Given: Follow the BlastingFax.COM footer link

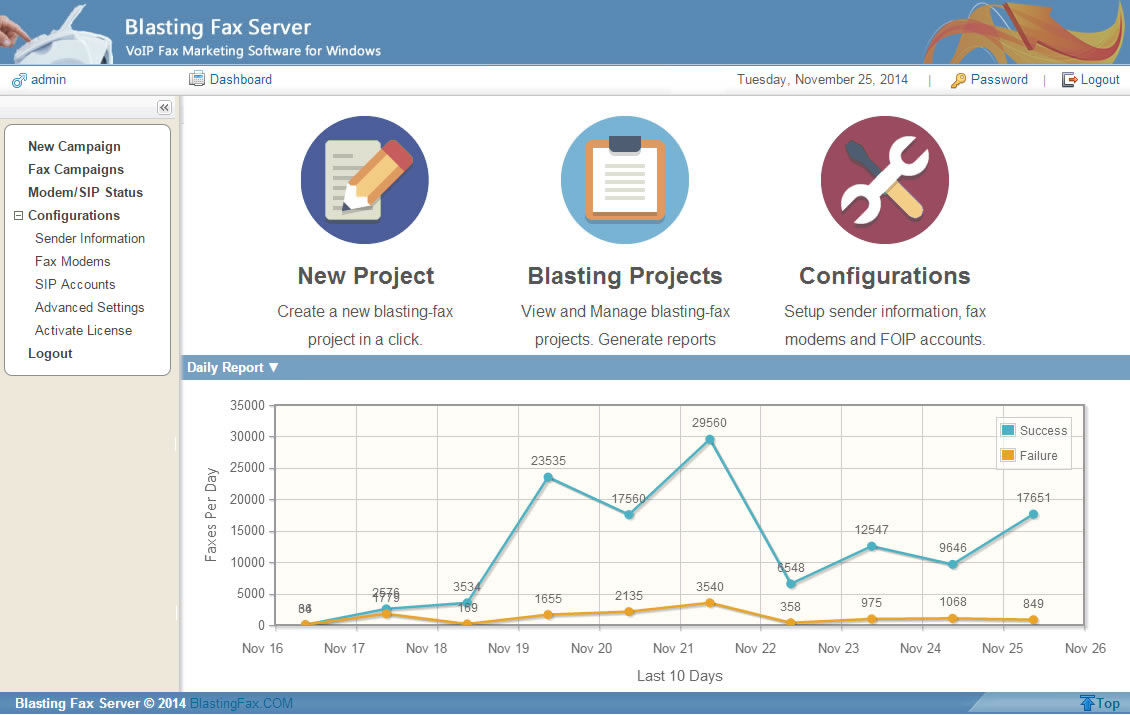Looking at the screenshot, I should (x=241, y=703).
